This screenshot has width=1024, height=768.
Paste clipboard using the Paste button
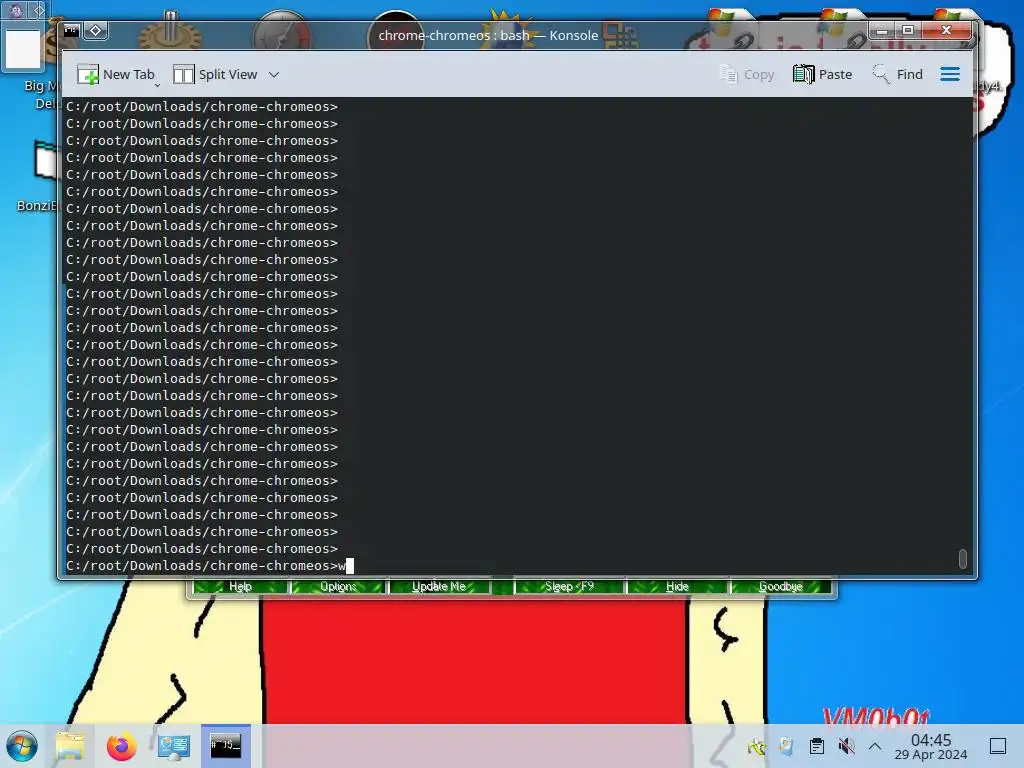[822, 74]
